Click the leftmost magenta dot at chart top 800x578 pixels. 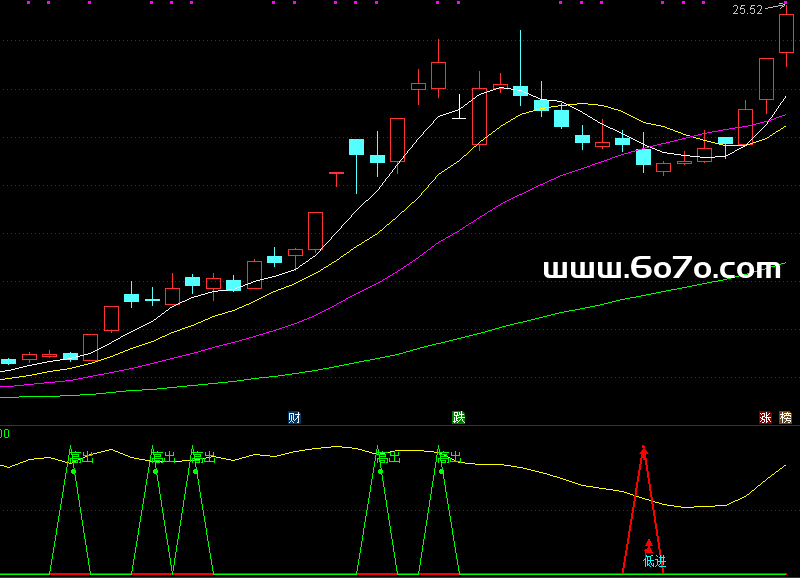tap(27, 3)
